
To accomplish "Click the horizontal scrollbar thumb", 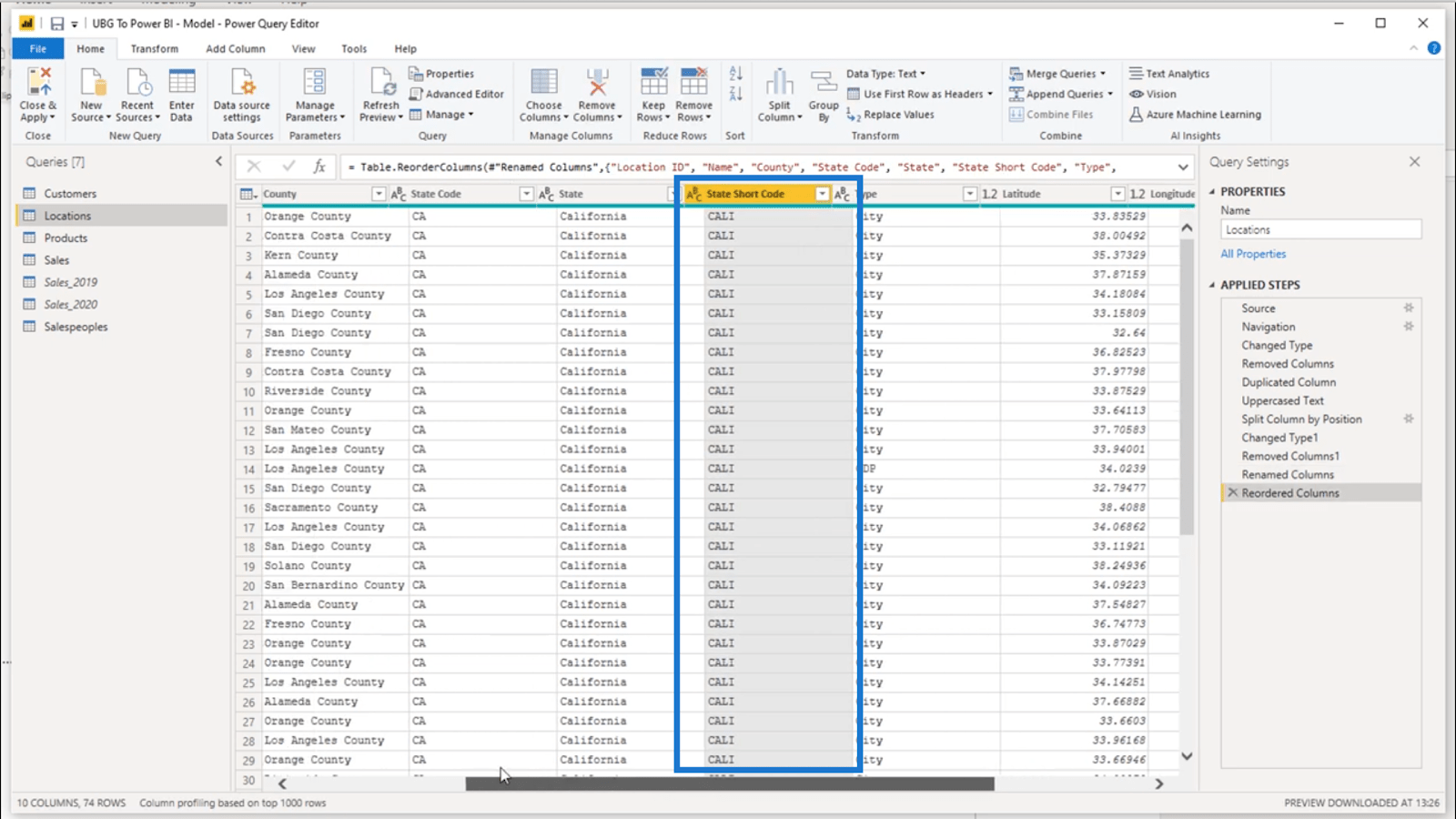I will (x=730, y=784).
